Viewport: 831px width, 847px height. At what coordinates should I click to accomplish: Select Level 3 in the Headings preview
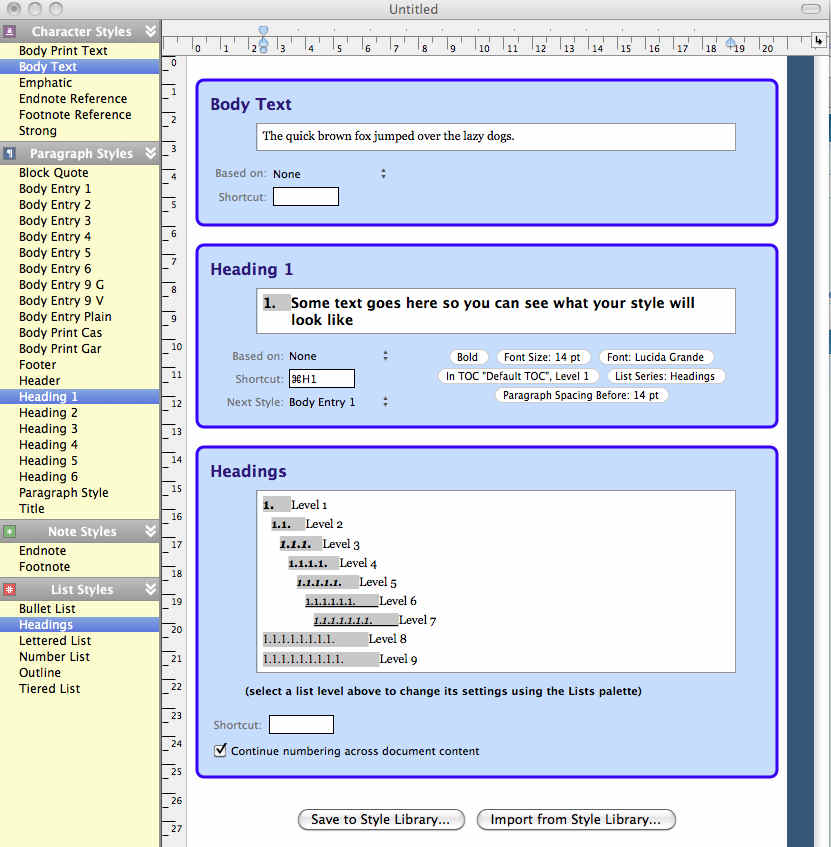click(341, 544)
